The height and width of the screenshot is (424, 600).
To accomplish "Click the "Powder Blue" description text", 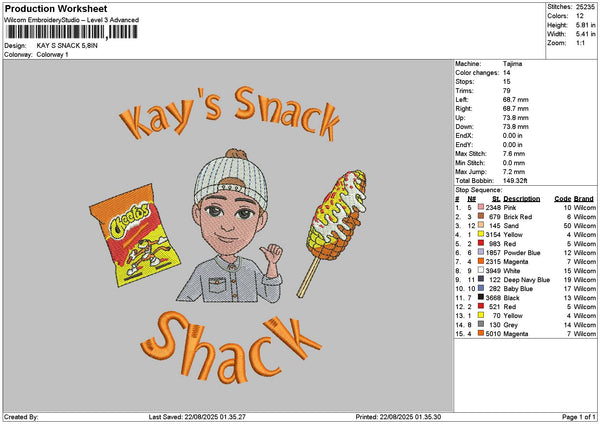I will [522, 253].
